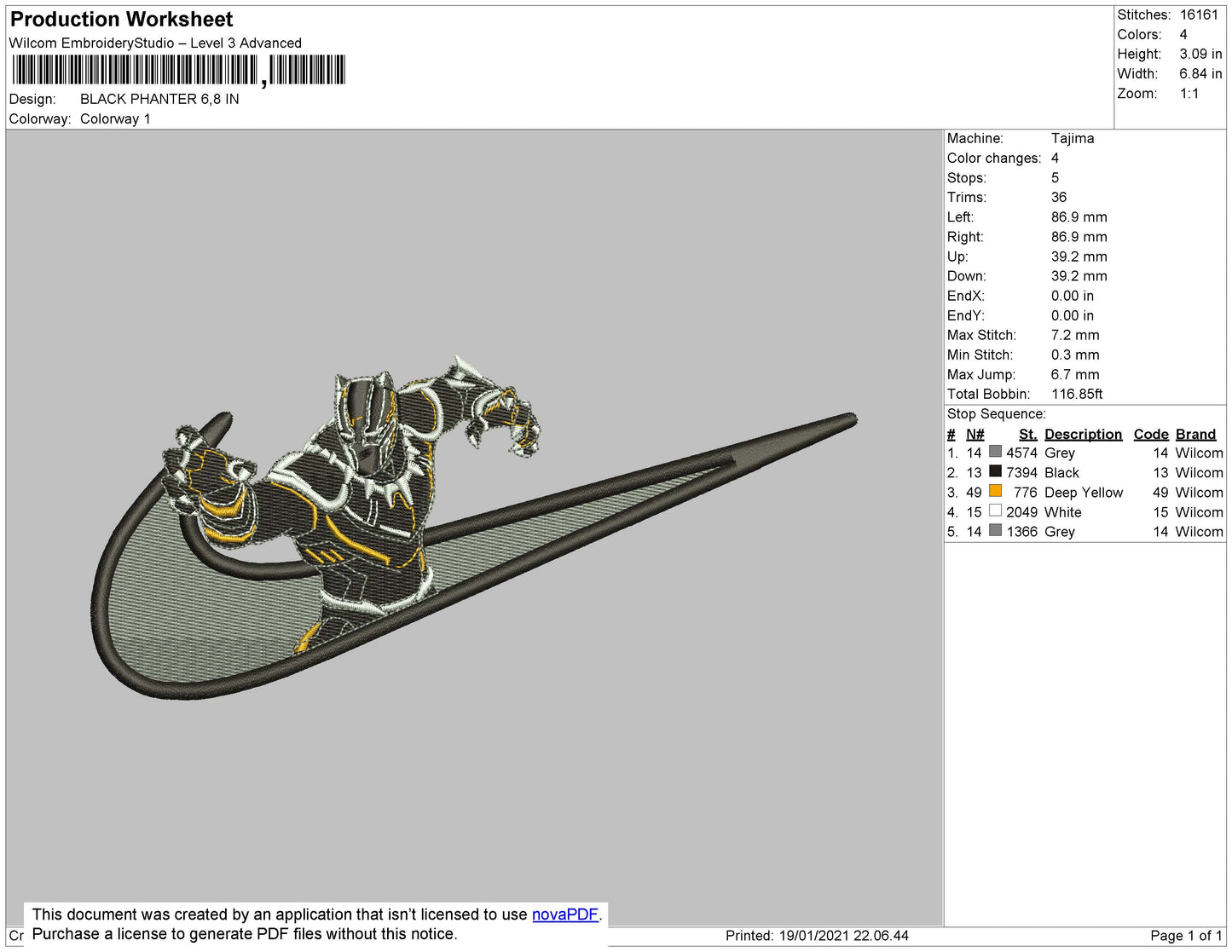Select the Grey swatch in stop 5
Screen dimensions: 1232x952
[x=995, y=530]
